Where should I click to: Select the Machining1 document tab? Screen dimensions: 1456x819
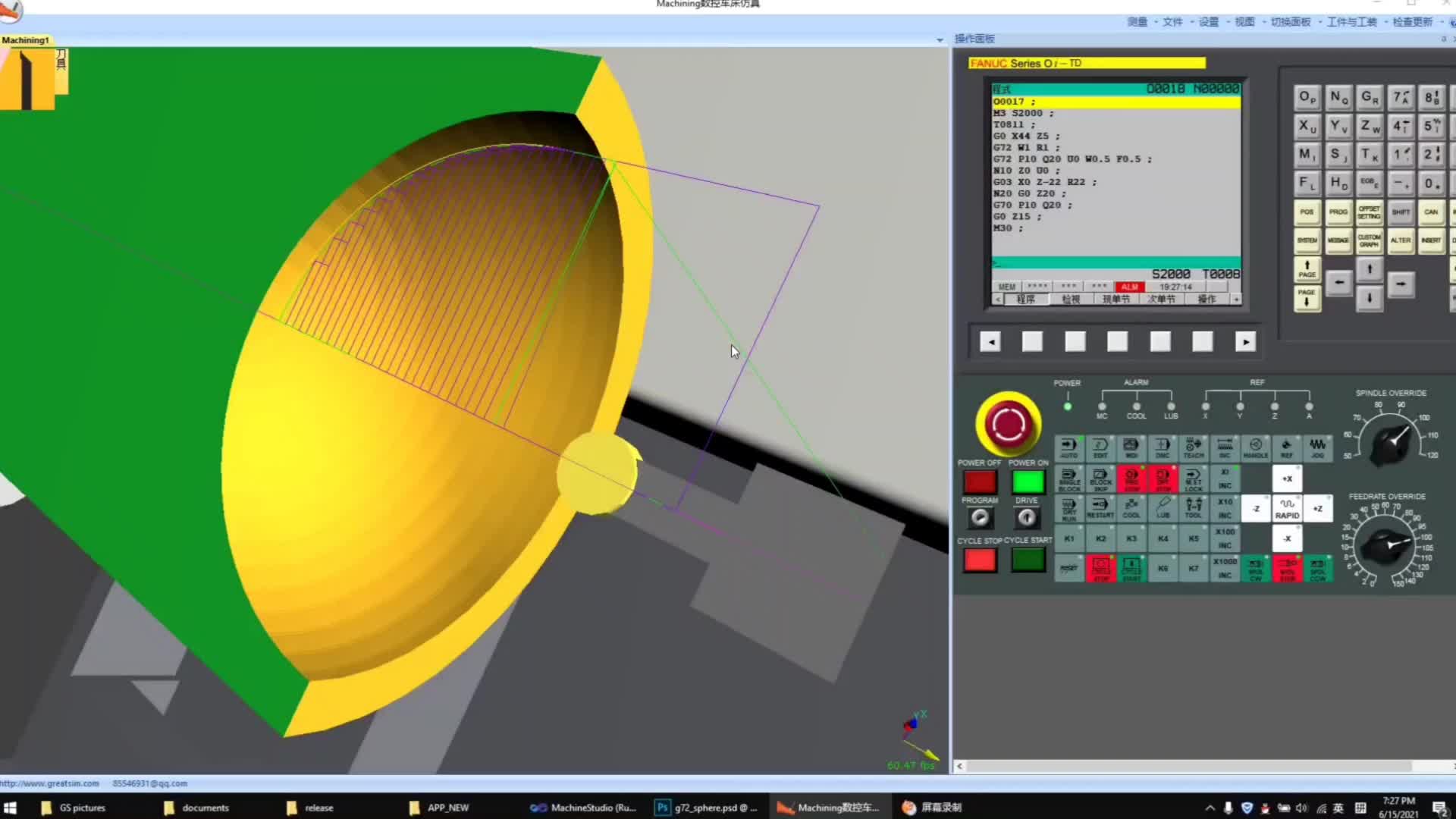[x=26, y=40]
